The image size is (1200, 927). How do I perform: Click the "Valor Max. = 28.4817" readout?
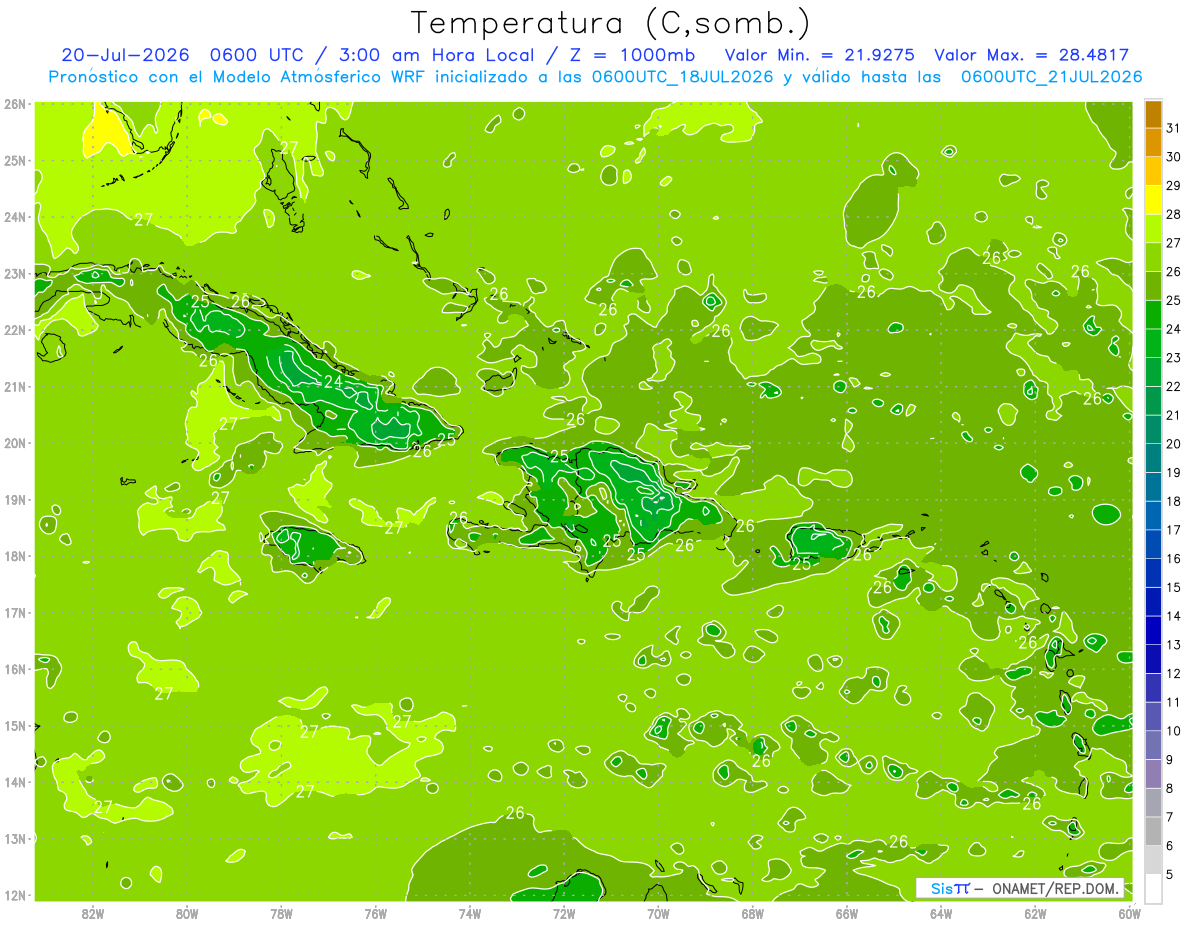tap(1031, 56)
